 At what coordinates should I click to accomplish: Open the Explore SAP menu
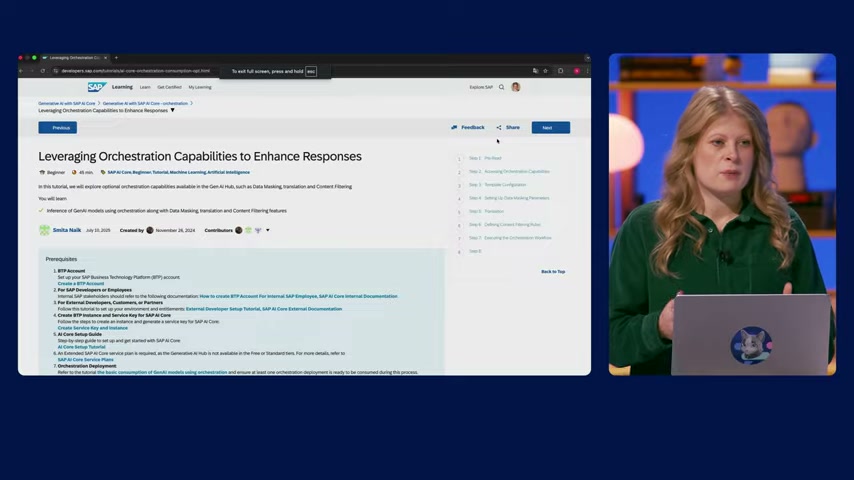[481, 87]
